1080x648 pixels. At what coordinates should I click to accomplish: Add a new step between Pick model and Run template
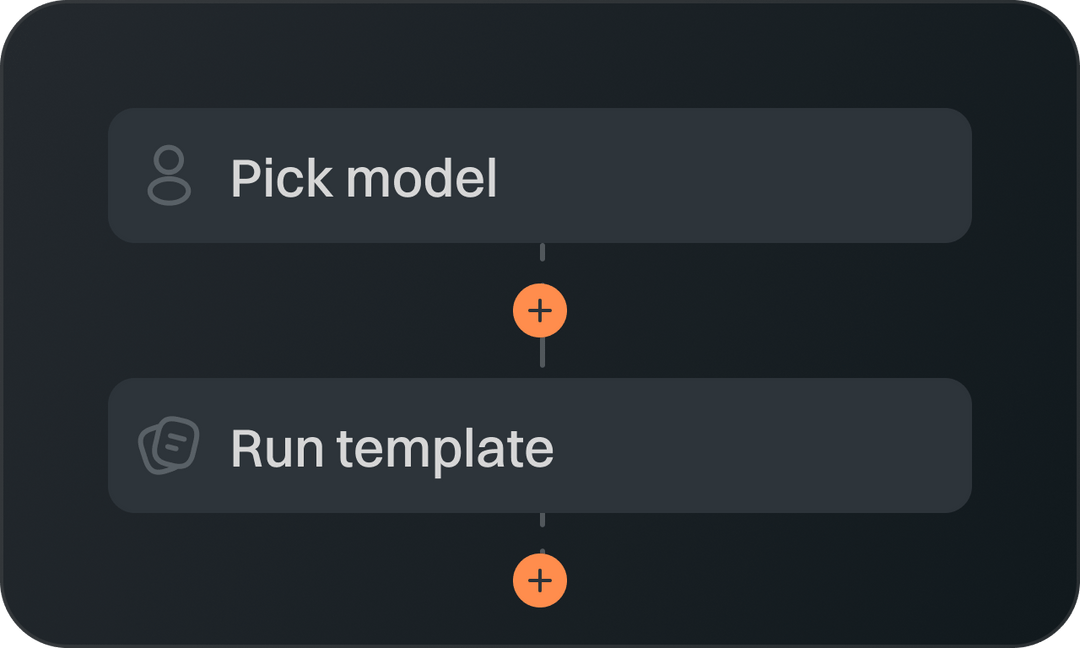pos(540,310)
